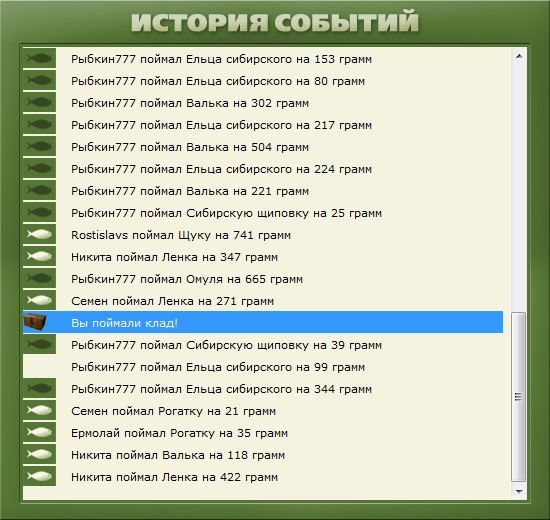Click the vertical scrollbar thumb

click(519, 397)
